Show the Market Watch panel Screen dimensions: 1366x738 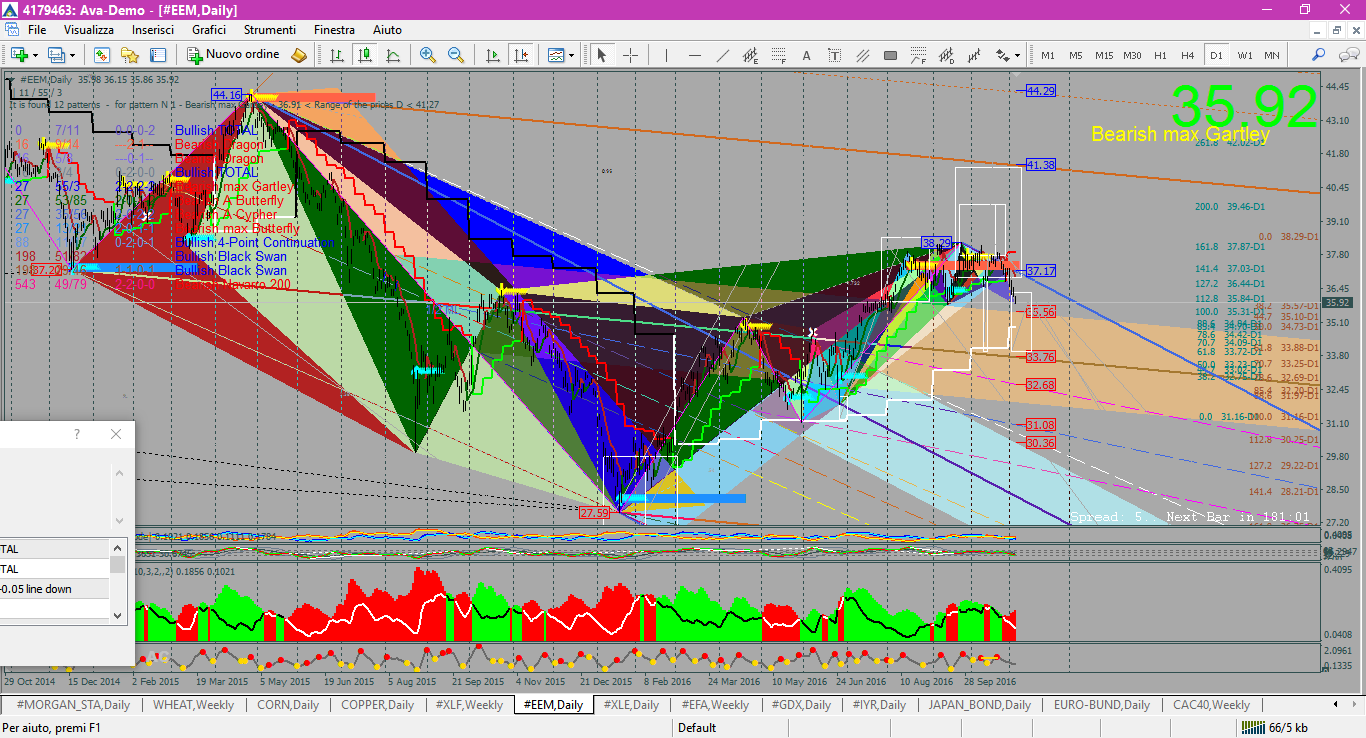(x=102, y=55)
